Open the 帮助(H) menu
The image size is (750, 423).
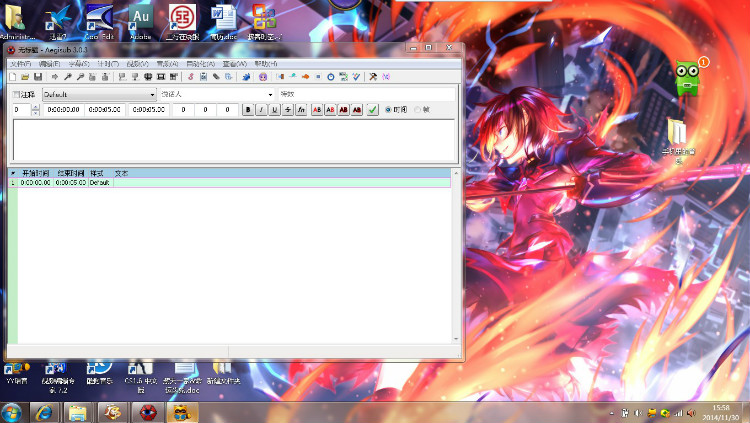[266, 64]
